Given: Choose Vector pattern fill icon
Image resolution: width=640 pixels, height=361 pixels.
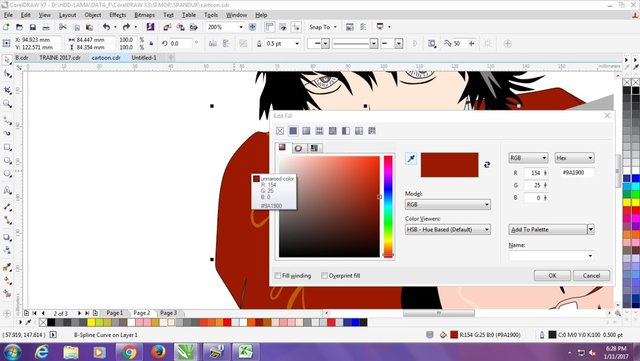Looking at the screenshot, I should coord(319,131).
